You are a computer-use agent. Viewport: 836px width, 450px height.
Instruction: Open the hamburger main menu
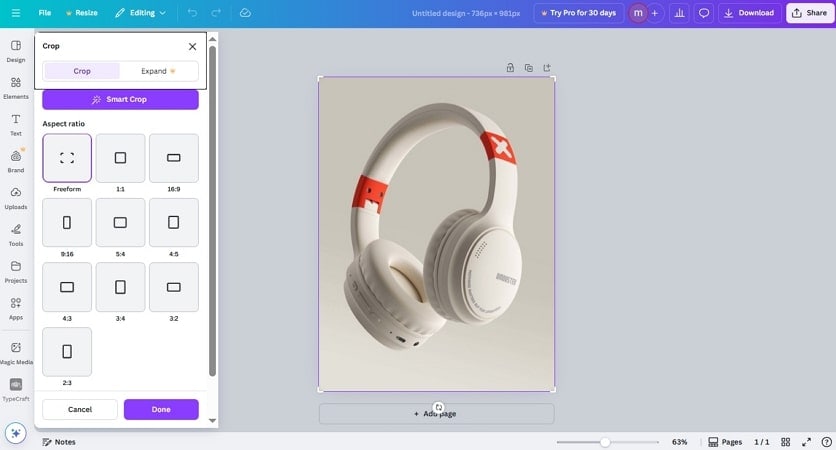click(16, 13)
